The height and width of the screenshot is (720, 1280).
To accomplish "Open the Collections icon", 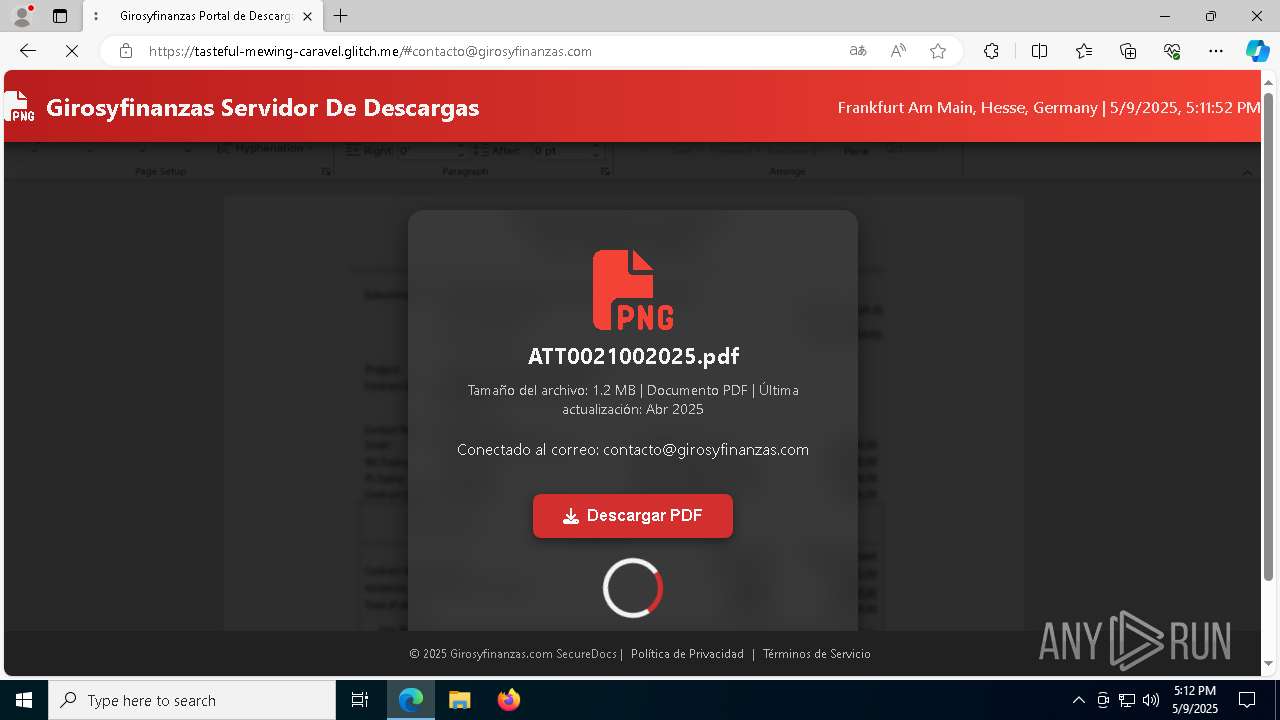I will tap(1128, 51).
